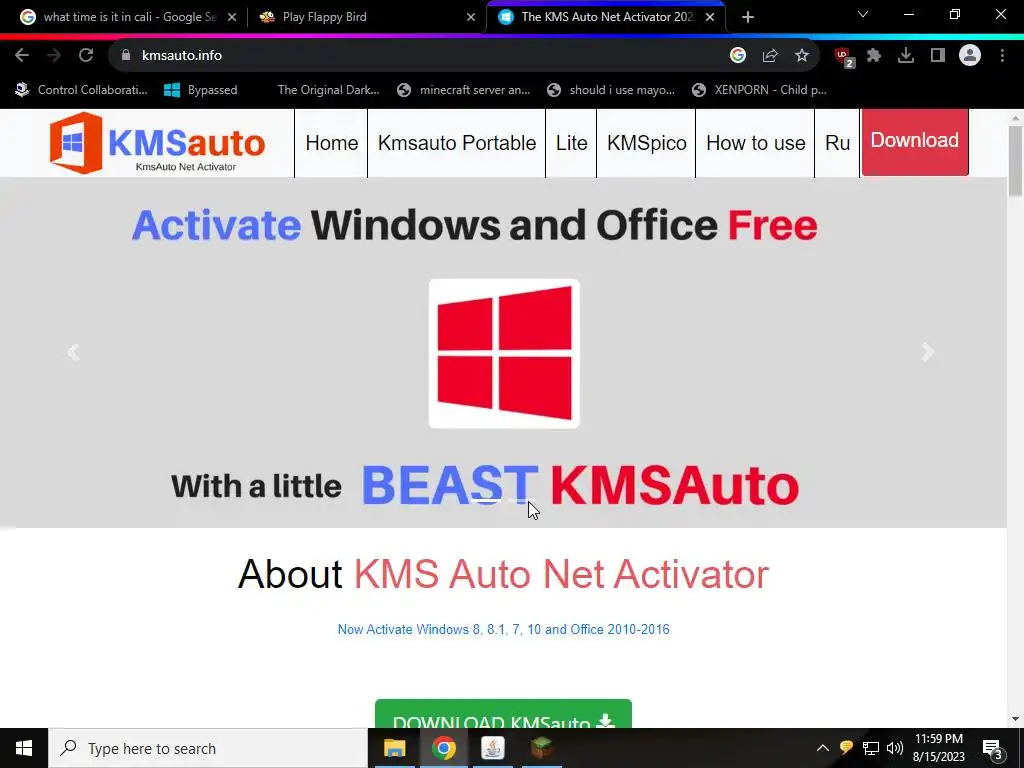Click the red Windows logo image
Image resolution: width=1024 pixels, height=768 pixels.
[504, 353]
